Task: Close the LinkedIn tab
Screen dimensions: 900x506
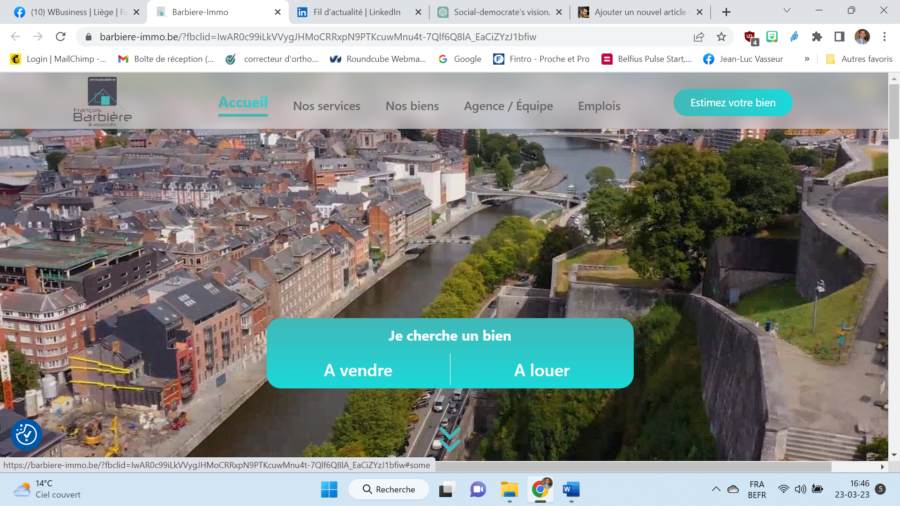Action: (x=418, y=12)
